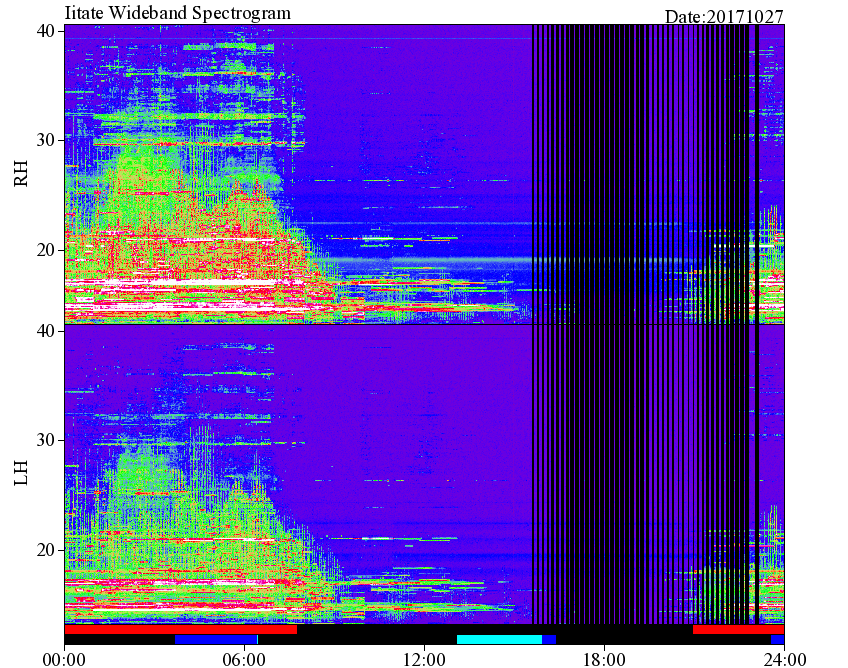Click the RH panel axis label

[x=21, y=176]
